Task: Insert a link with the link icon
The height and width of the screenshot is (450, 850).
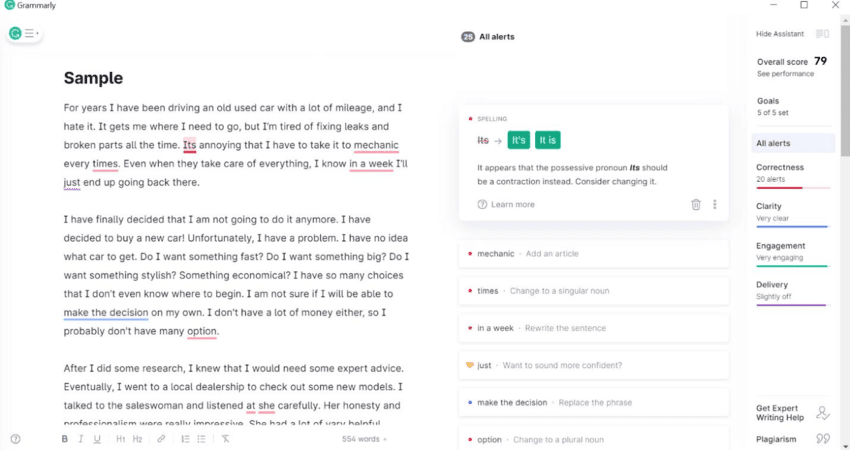Action: (x=161, y=439)
